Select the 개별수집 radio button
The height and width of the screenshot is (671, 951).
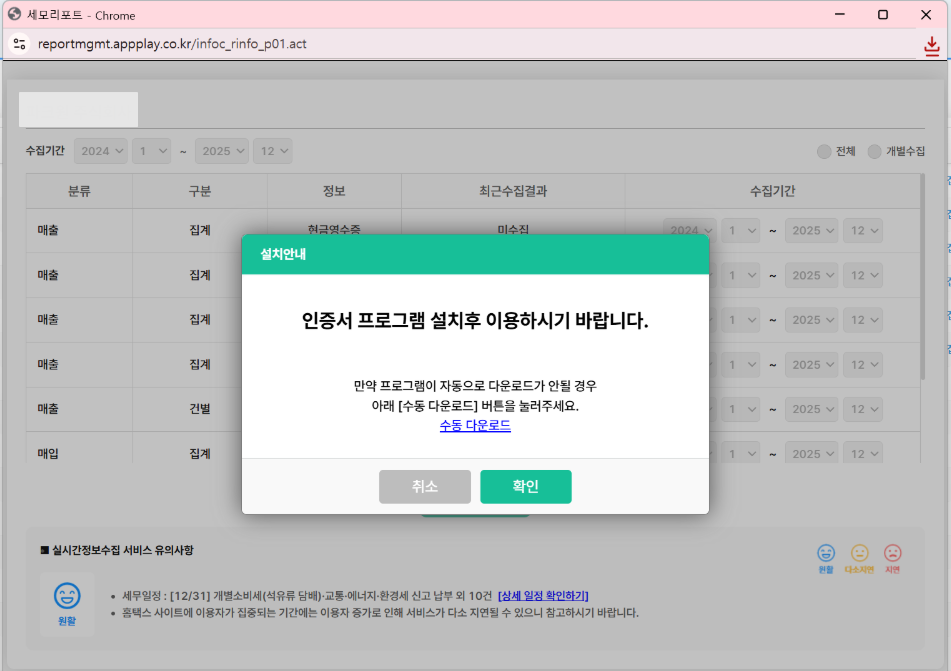(874, 151)
